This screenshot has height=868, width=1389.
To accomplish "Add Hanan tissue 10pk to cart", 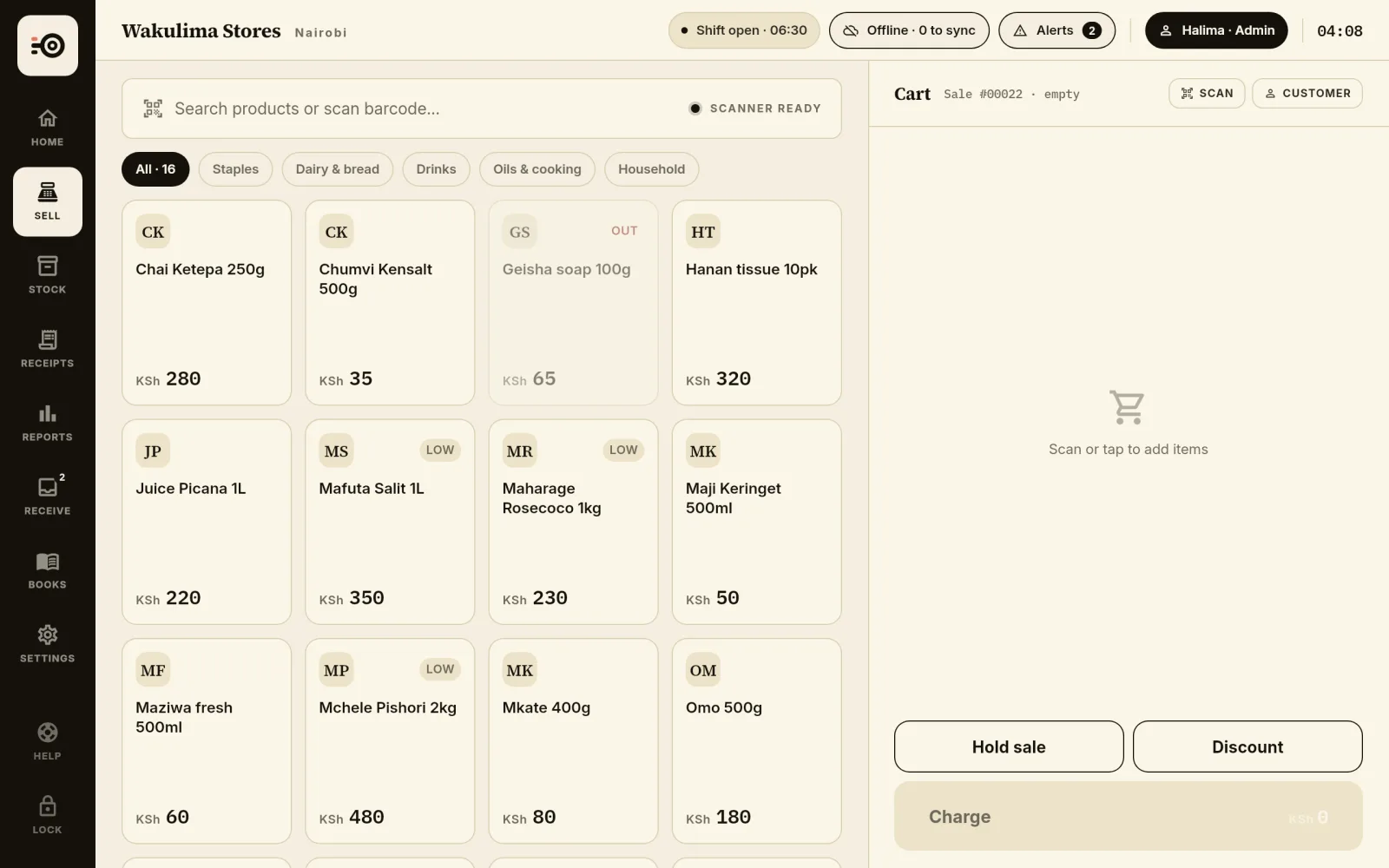I will [x=757, y=303].
